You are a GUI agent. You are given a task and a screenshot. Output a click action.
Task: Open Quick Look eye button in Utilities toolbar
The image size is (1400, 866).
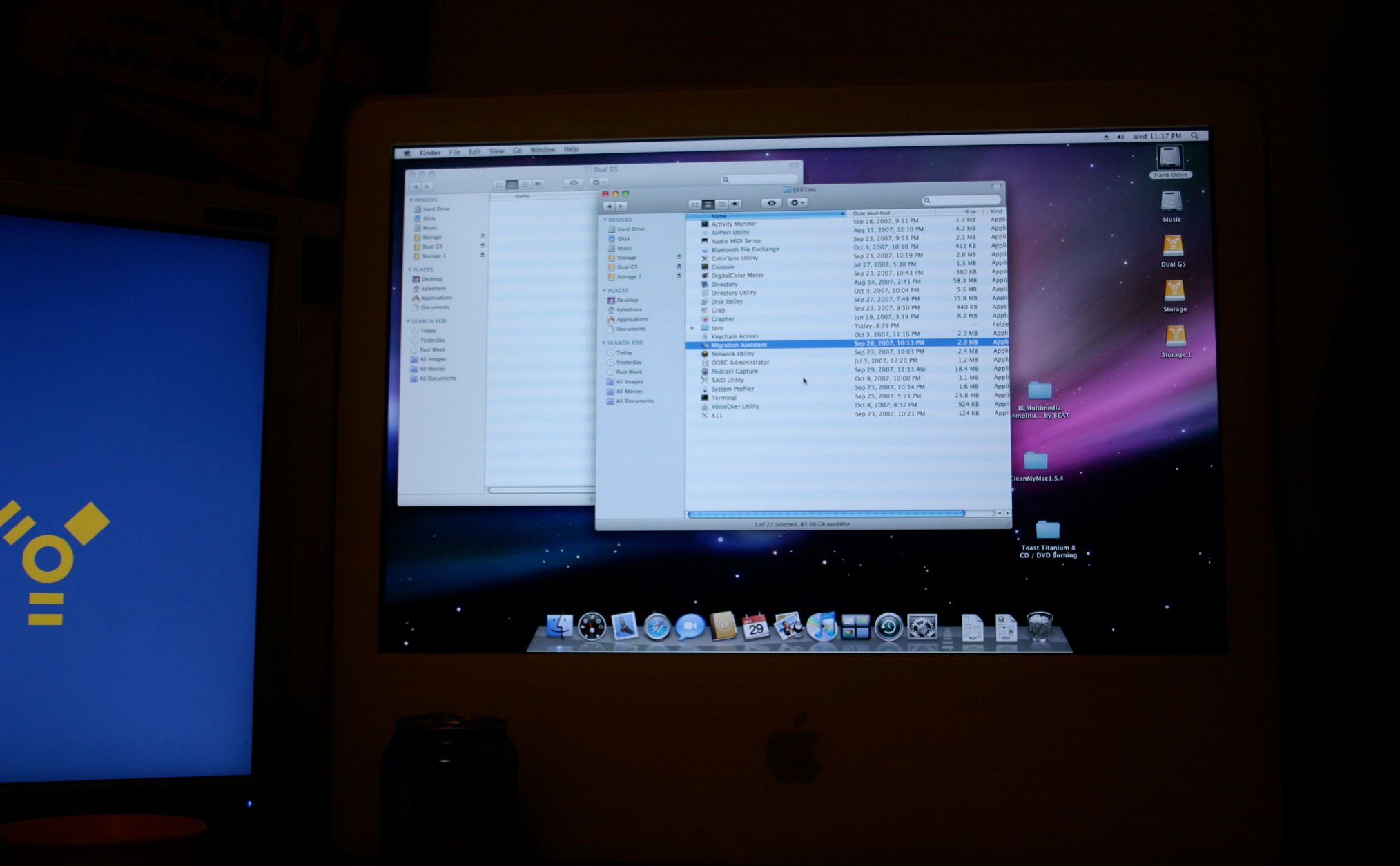pos(772,203)
